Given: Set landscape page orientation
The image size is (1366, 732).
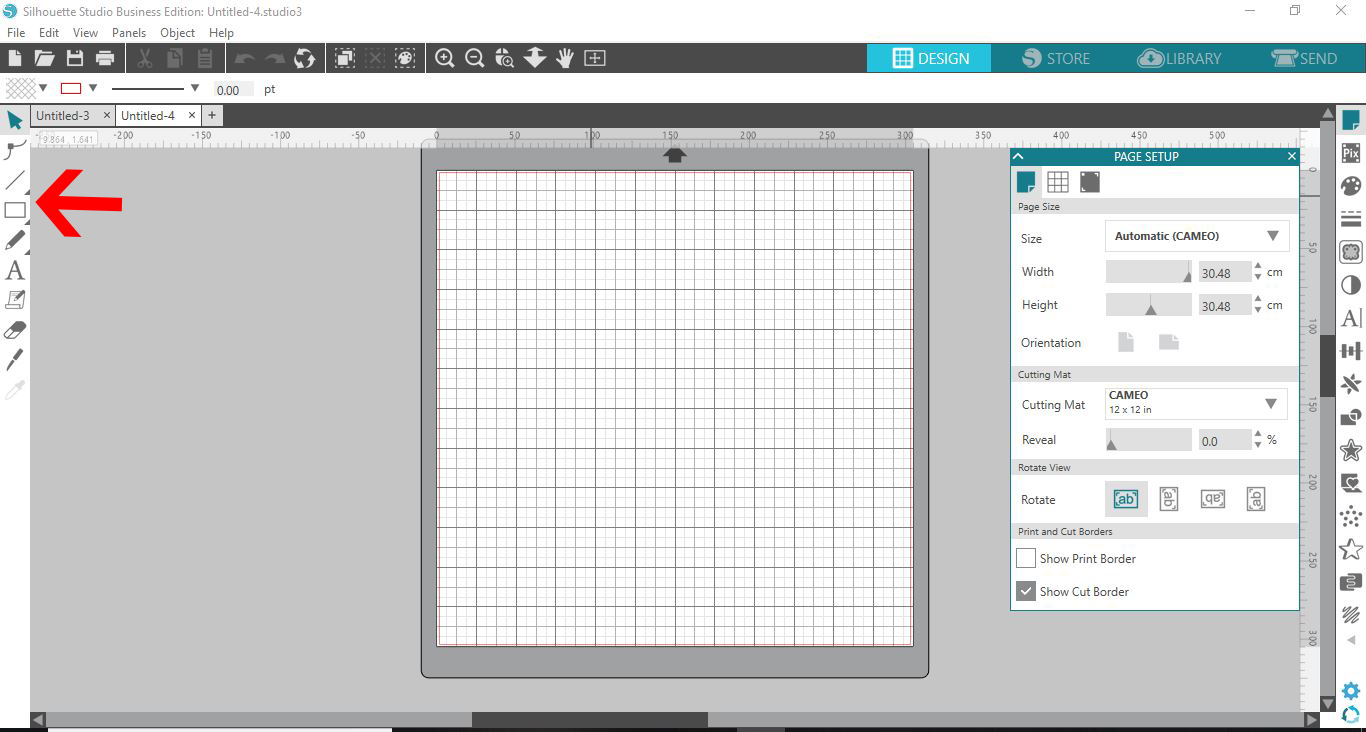Looking at the screenshot, I should click(x=1169, y=342).
